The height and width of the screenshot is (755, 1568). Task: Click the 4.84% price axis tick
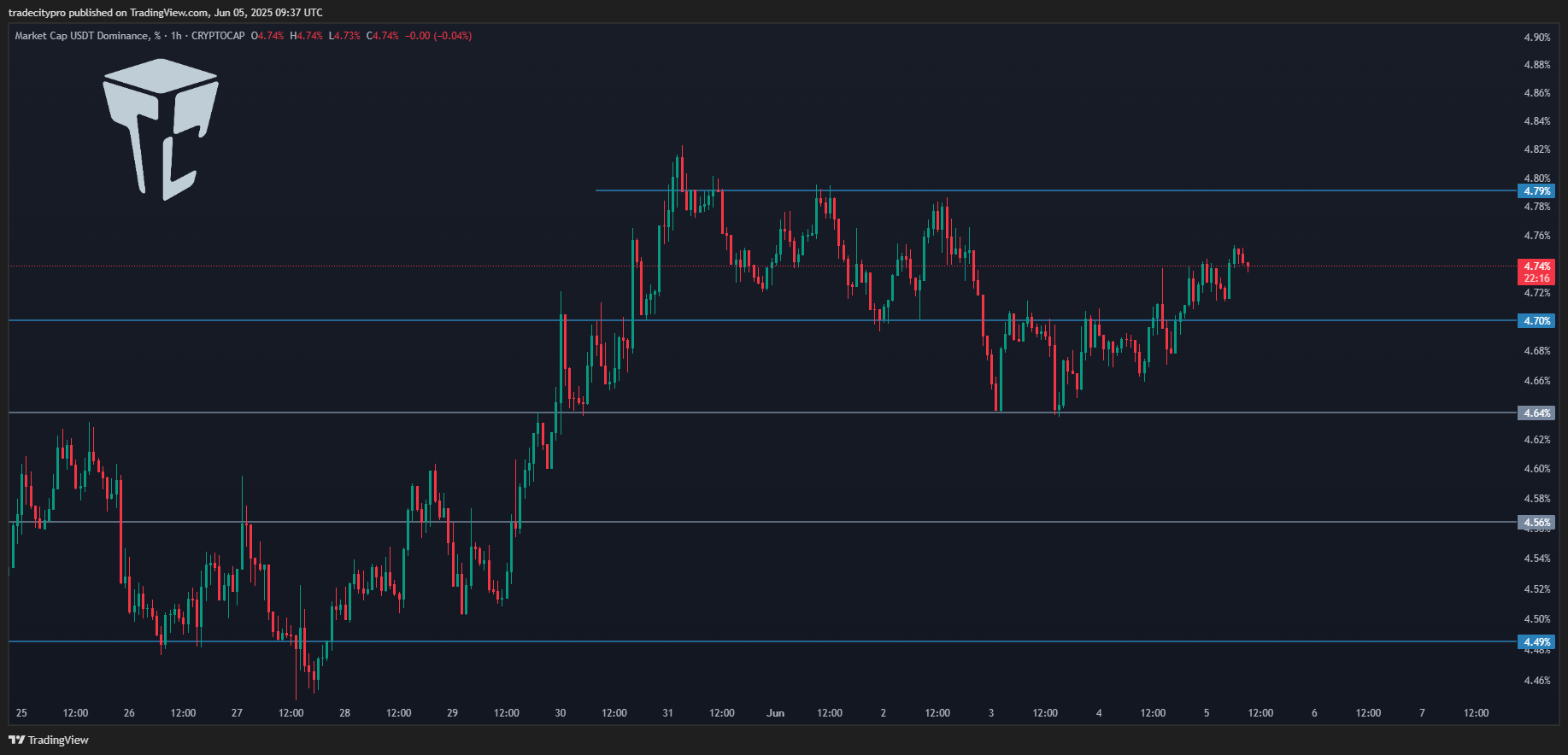(x=1536, y=121)
